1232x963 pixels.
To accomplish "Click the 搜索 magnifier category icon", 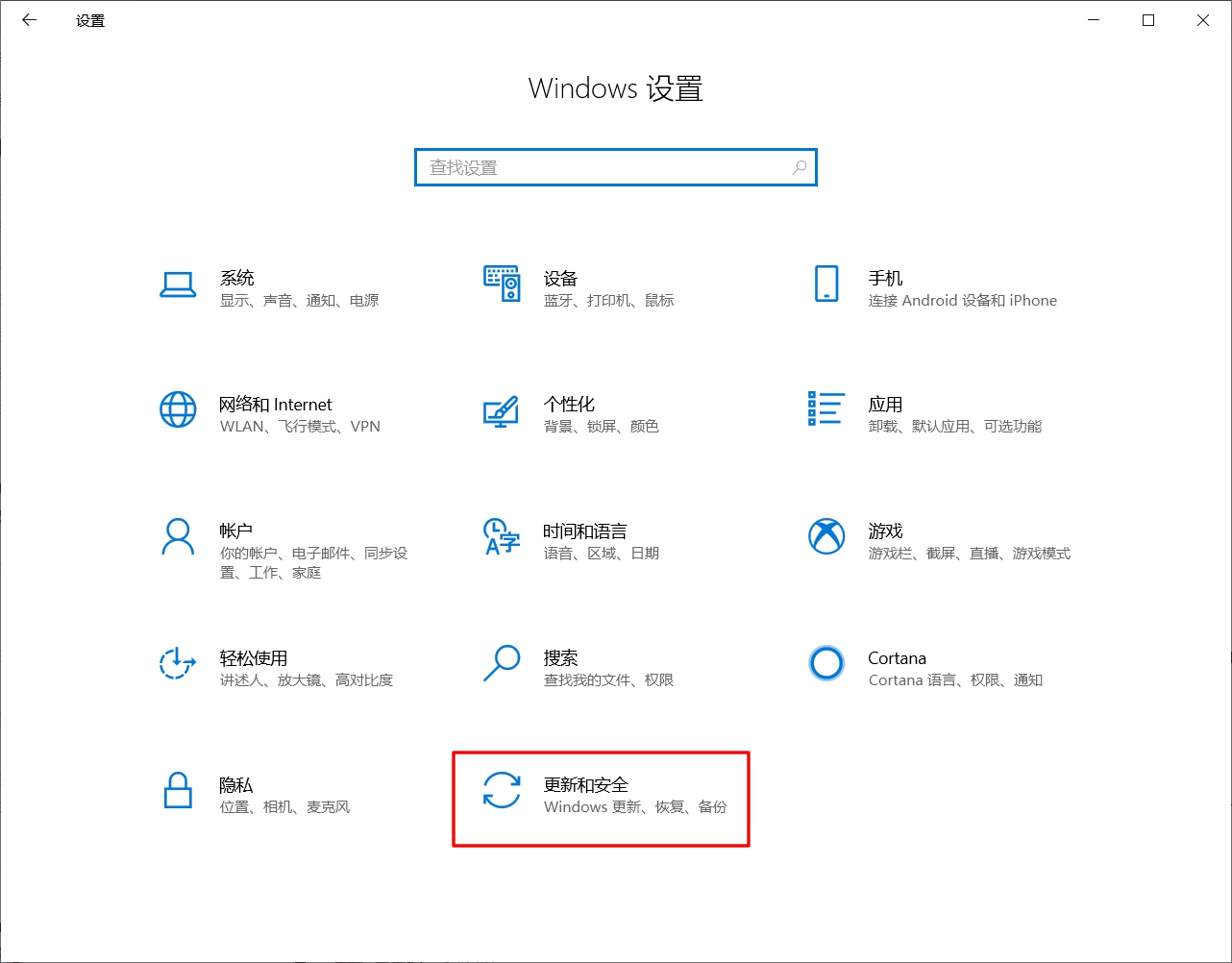I will click(501, 663).
